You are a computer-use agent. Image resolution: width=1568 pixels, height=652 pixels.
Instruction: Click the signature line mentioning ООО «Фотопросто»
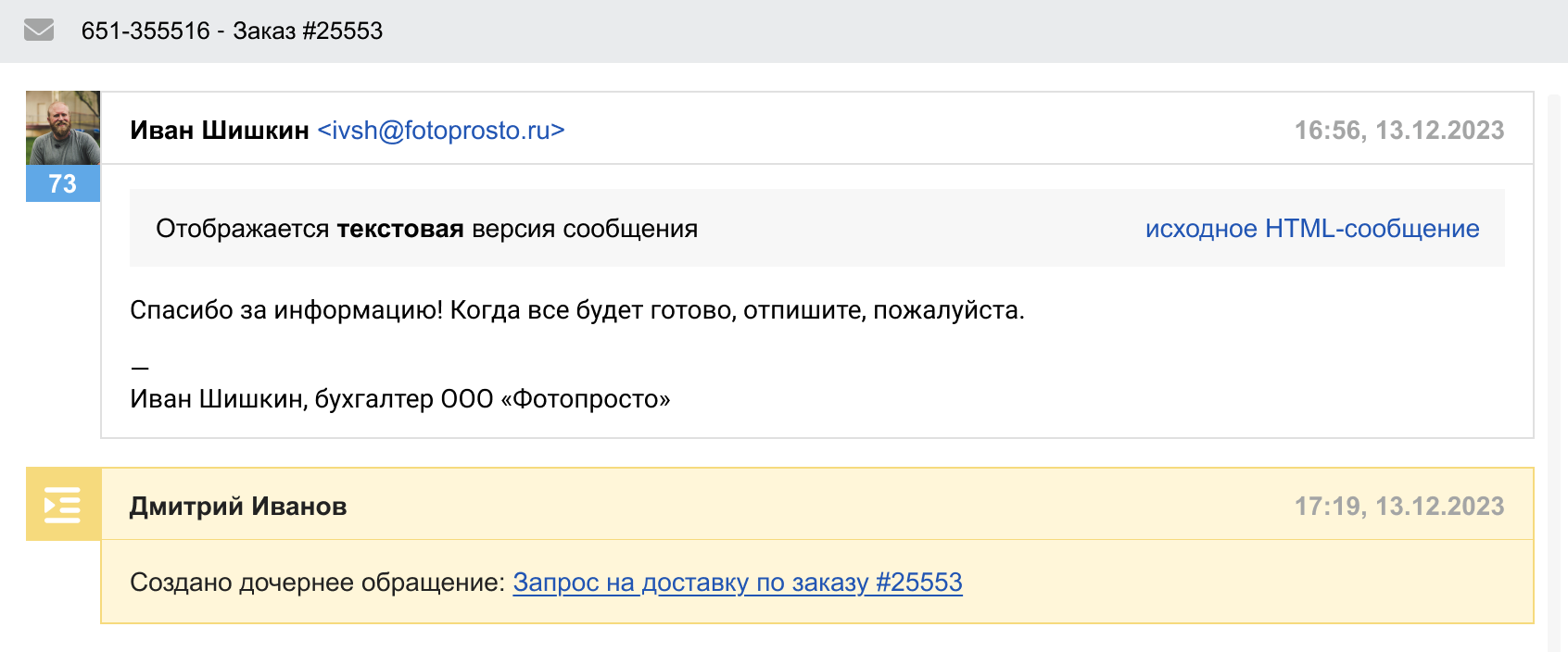(x=399, y=399)
